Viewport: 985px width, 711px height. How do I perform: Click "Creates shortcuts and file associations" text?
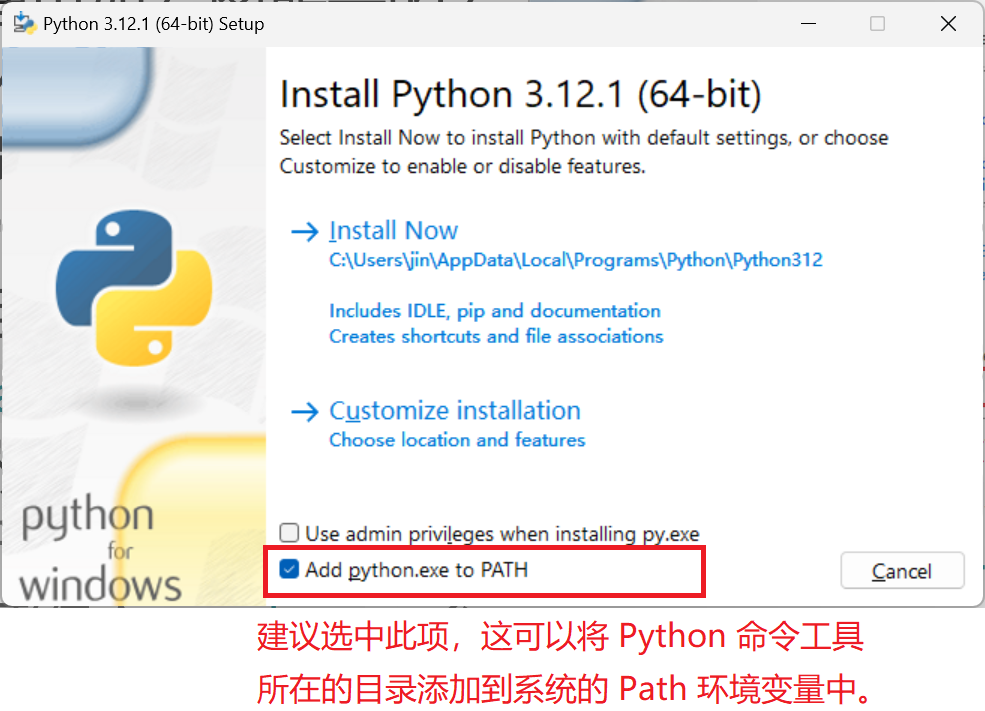click(496, 336)
